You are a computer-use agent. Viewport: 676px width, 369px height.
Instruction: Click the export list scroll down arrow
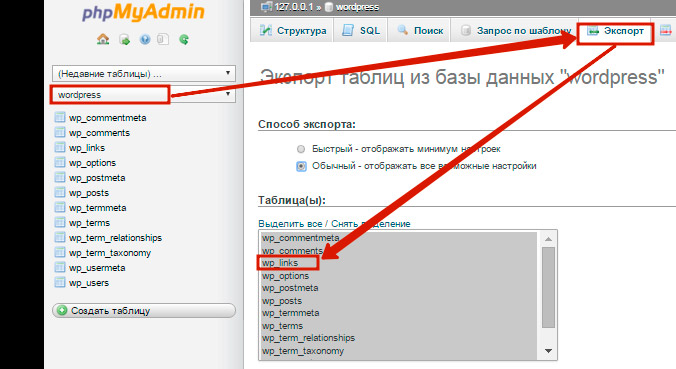(x=548, y=351)
